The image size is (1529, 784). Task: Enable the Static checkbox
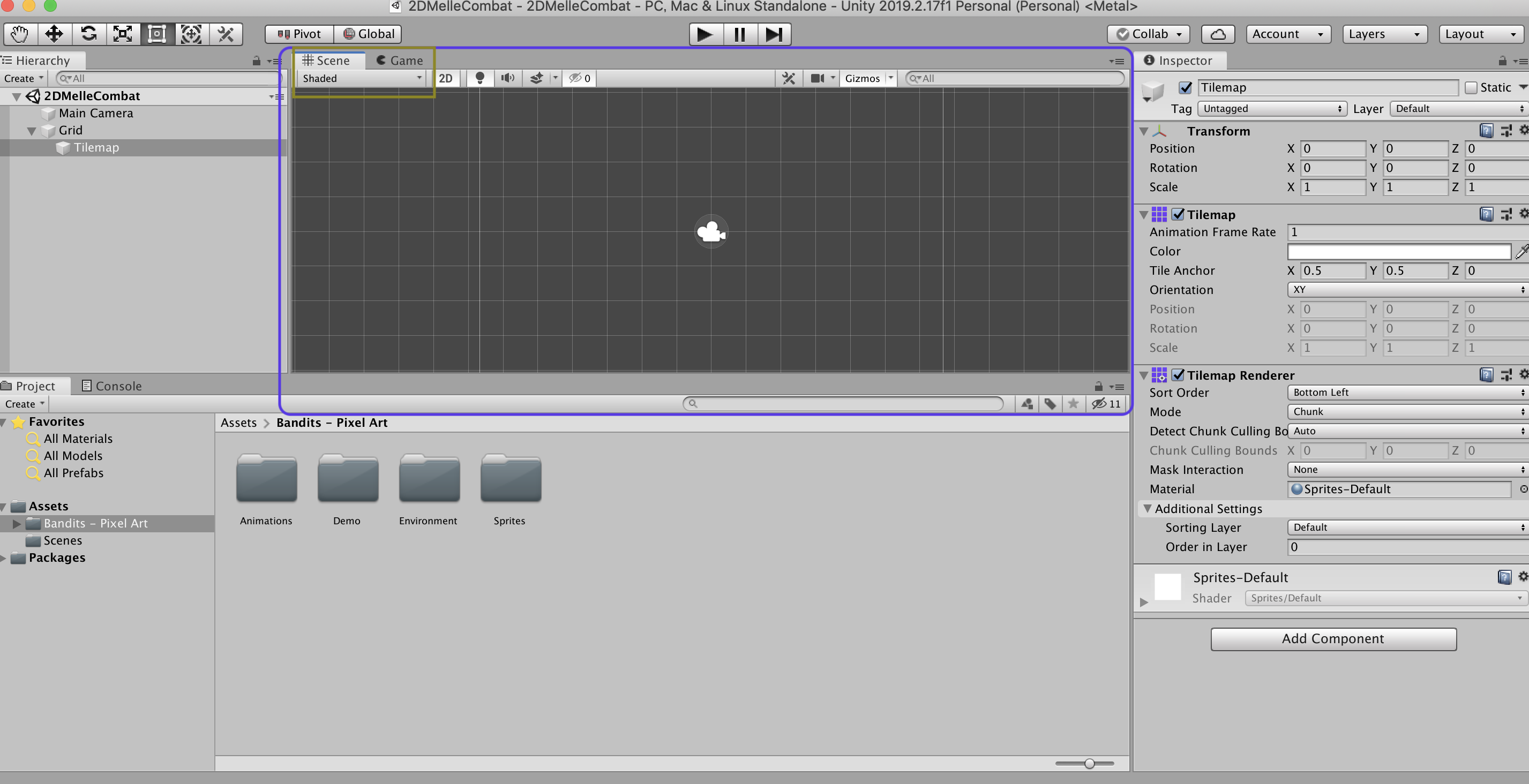click(1470, 88)
